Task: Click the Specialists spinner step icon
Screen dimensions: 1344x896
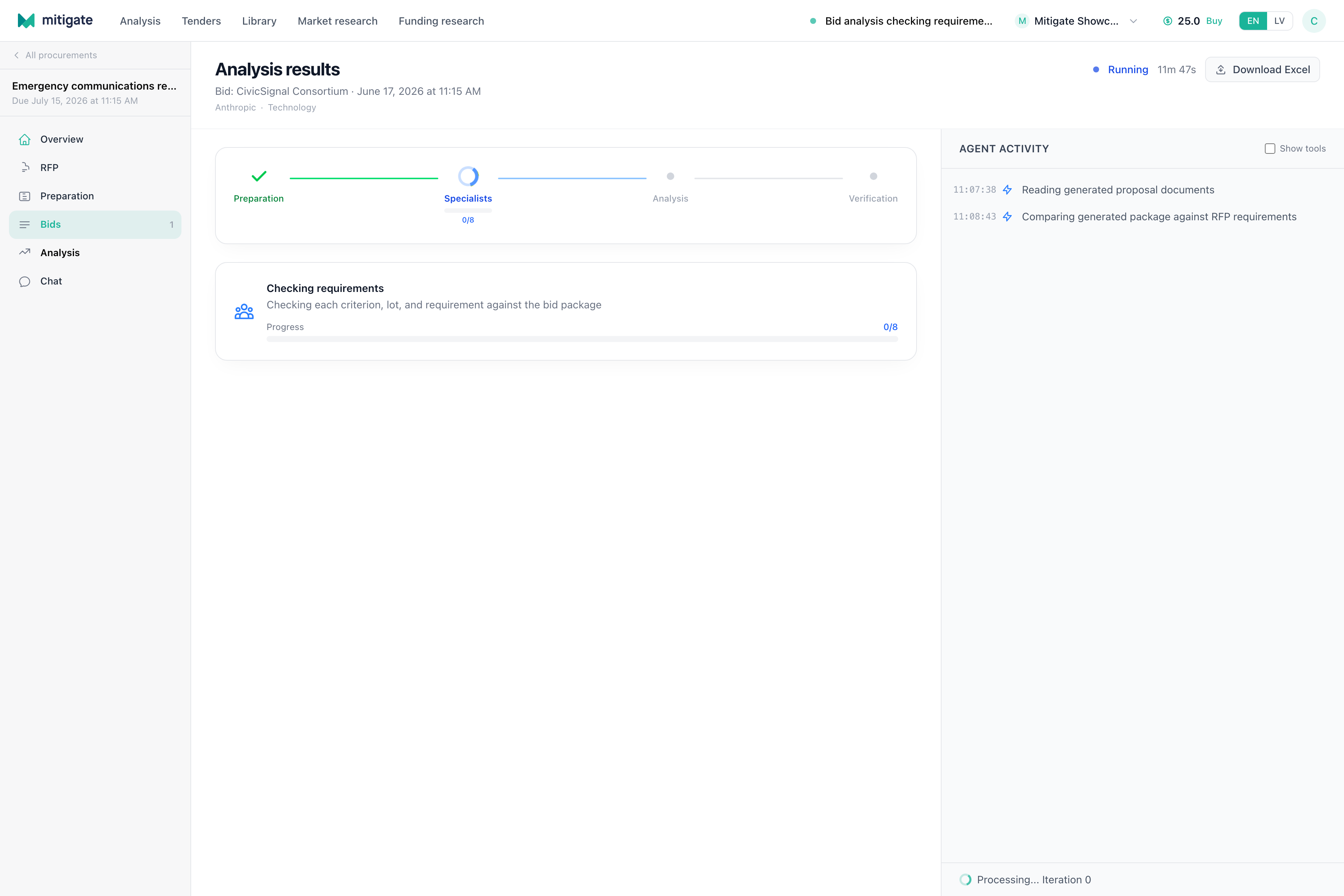Action: pos(468,176)
